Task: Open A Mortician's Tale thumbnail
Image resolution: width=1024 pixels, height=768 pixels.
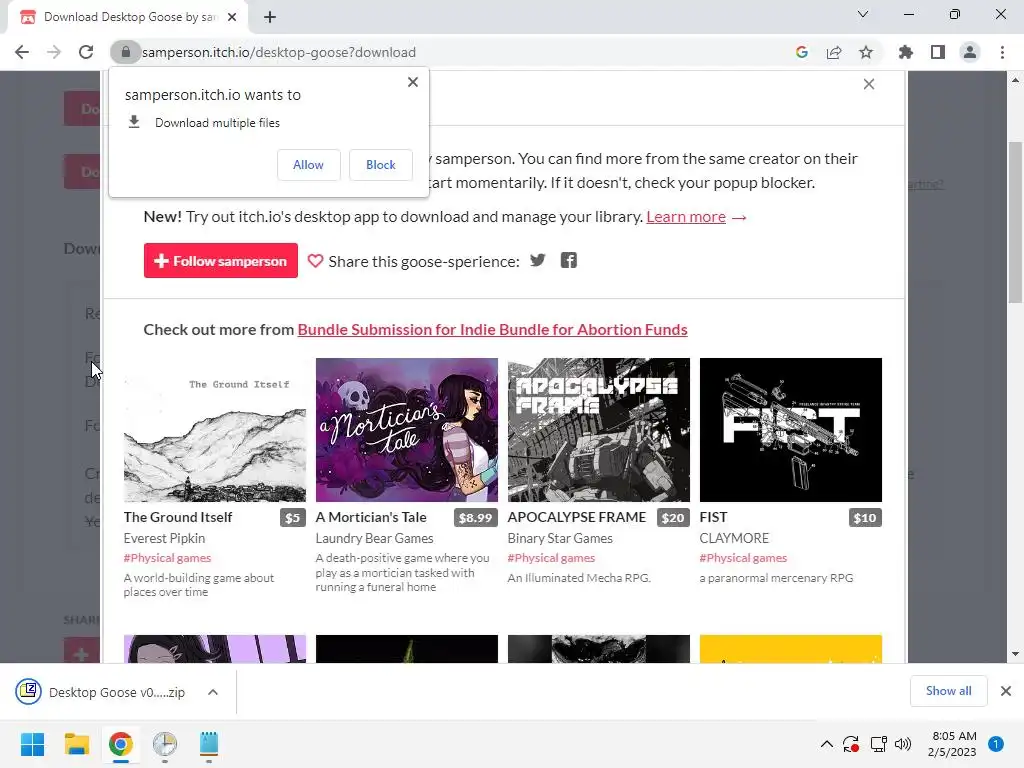Action: (x=407, y=430)
